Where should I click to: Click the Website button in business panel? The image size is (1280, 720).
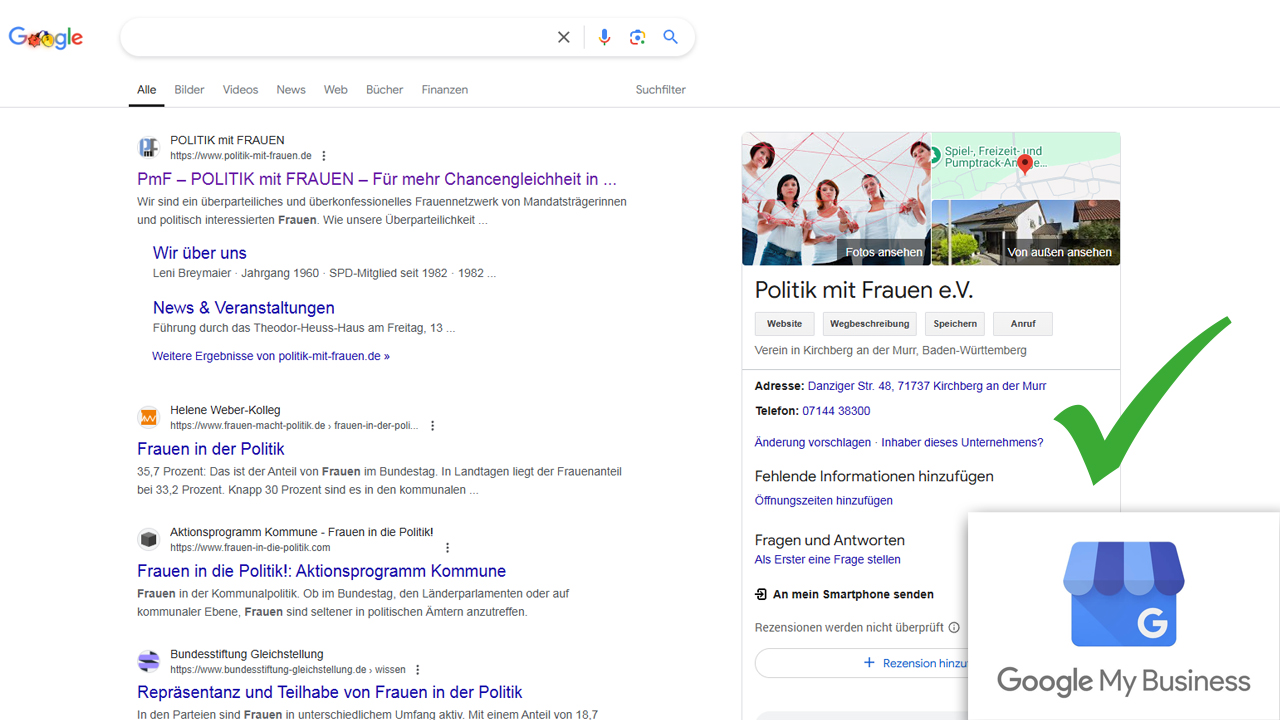pyautogui.click(x=784, y=324)
